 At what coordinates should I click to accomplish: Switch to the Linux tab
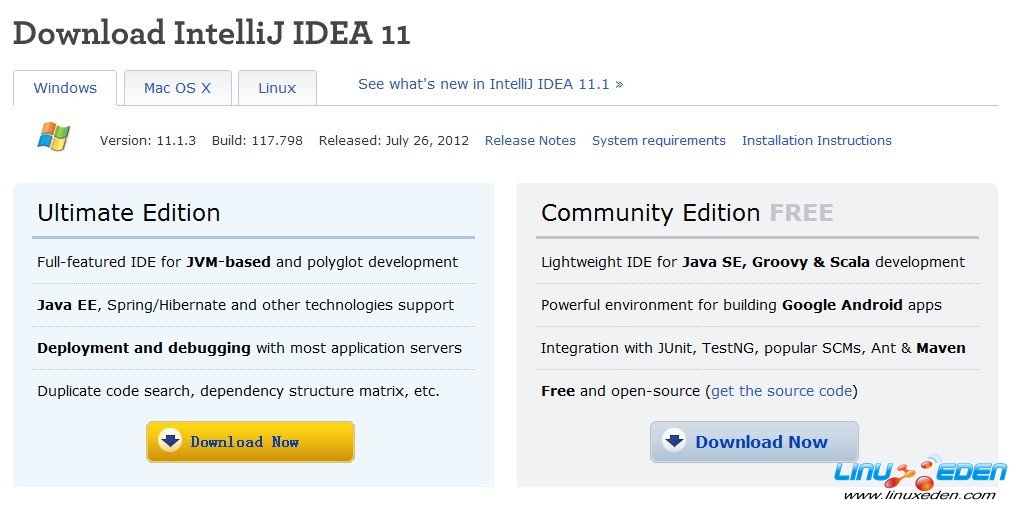tap(277, 88)
